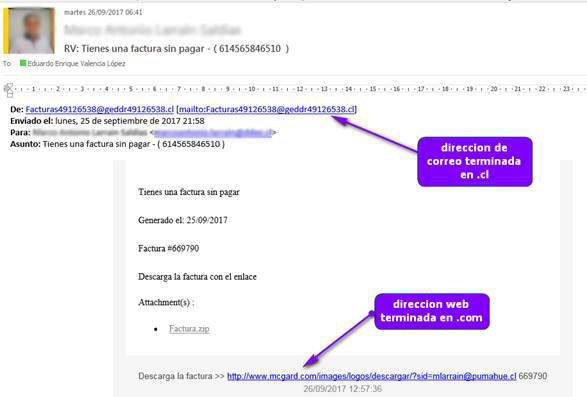The height and width of the screenshot is (397, 587).
Task: Click the blurred sender name in the header
Action: click(x=152, y=30)
